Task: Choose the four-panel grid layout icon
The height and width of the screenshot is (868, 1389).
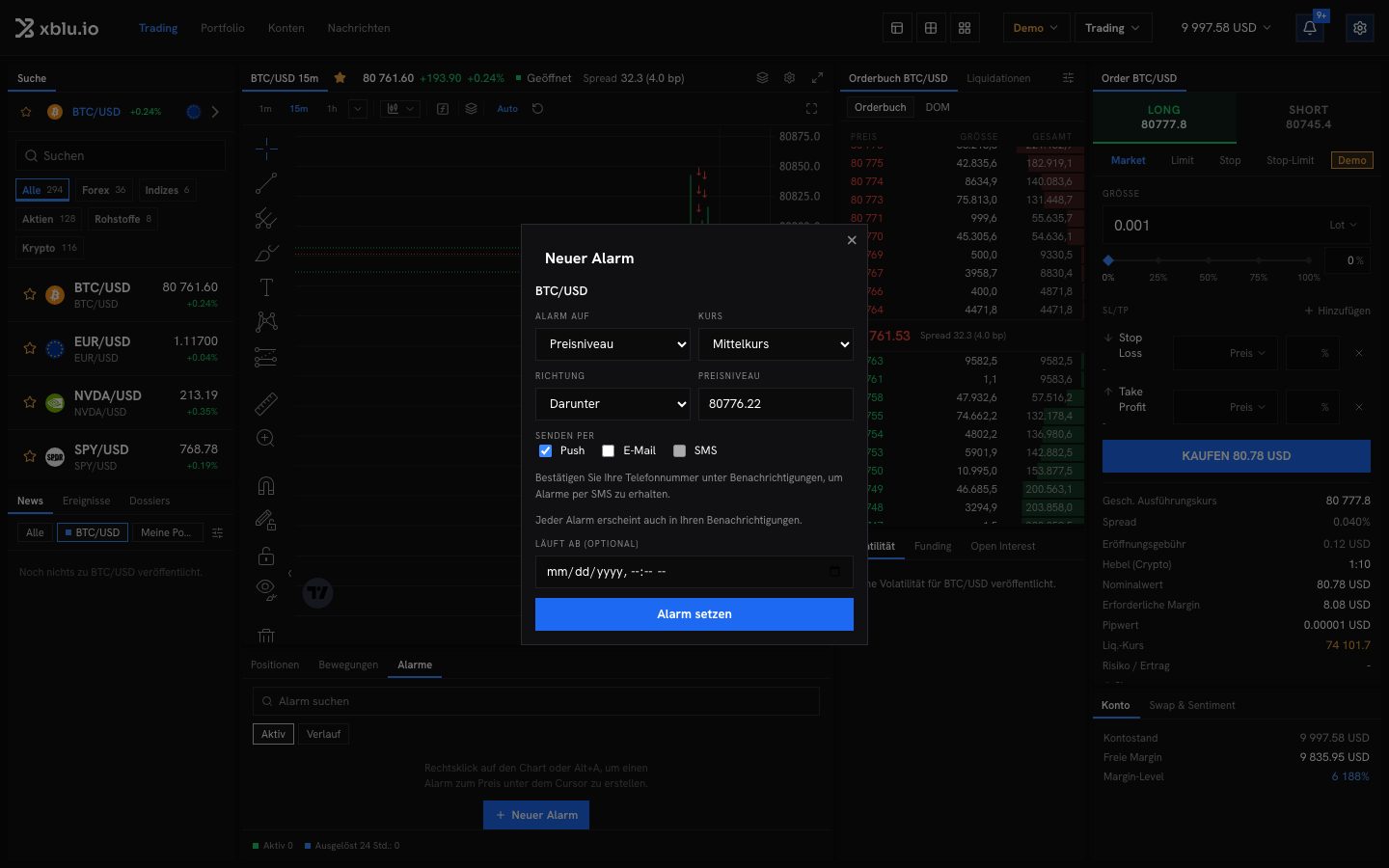Action: 965,28
